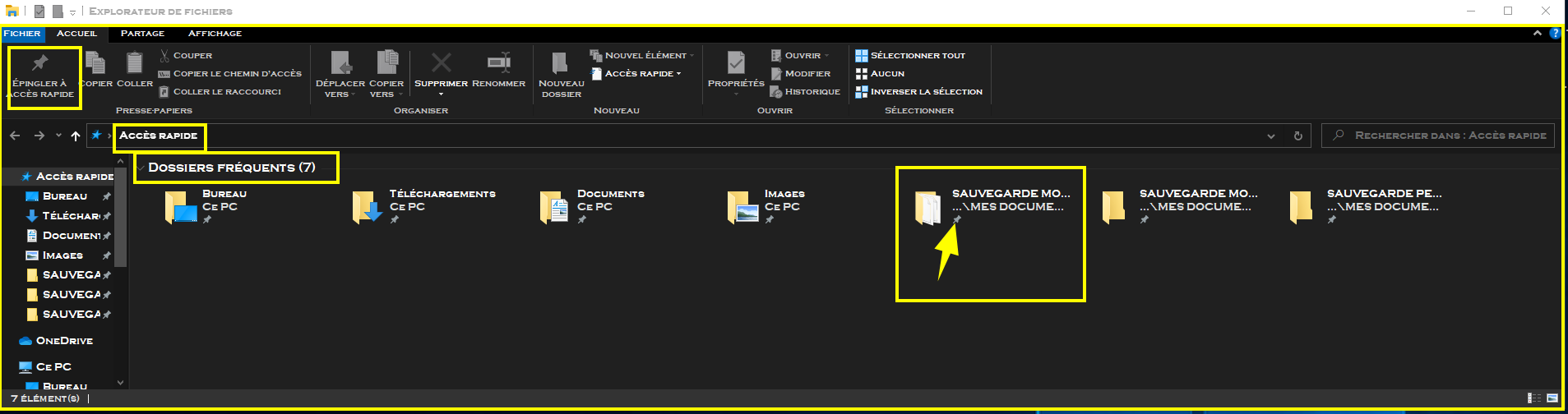1568x414 pixels.
Task: Open the Fichier menu
Action: [x=22, y=34]
